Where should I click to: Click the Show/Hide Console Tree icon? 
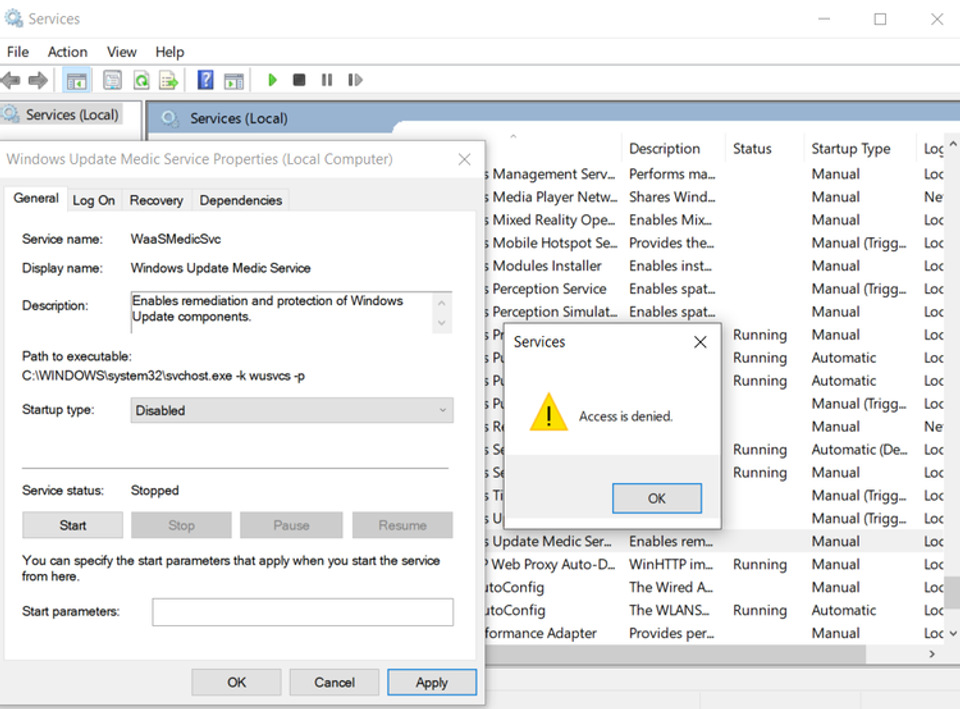77,80
